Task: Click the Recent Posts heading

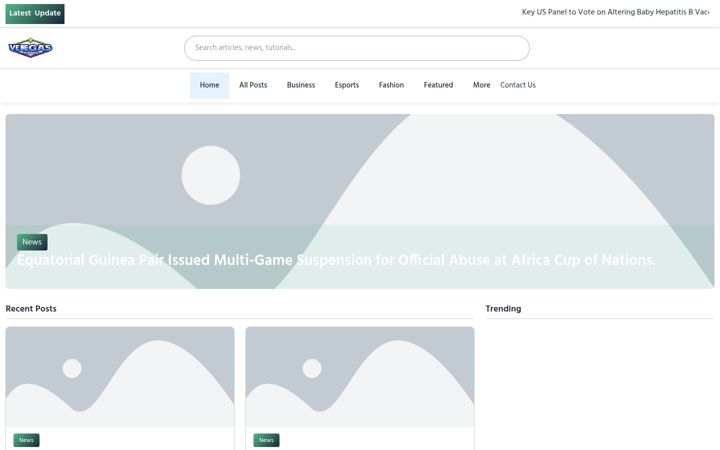Action: point(31,309)
